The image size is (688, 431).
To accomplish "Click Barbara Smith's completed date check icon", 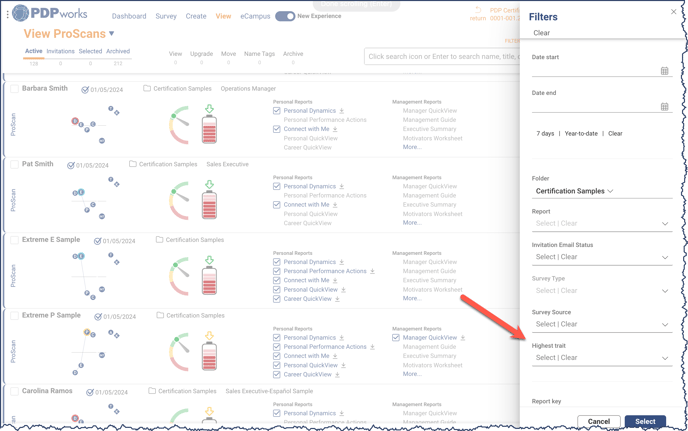I will tap(85, 90).
